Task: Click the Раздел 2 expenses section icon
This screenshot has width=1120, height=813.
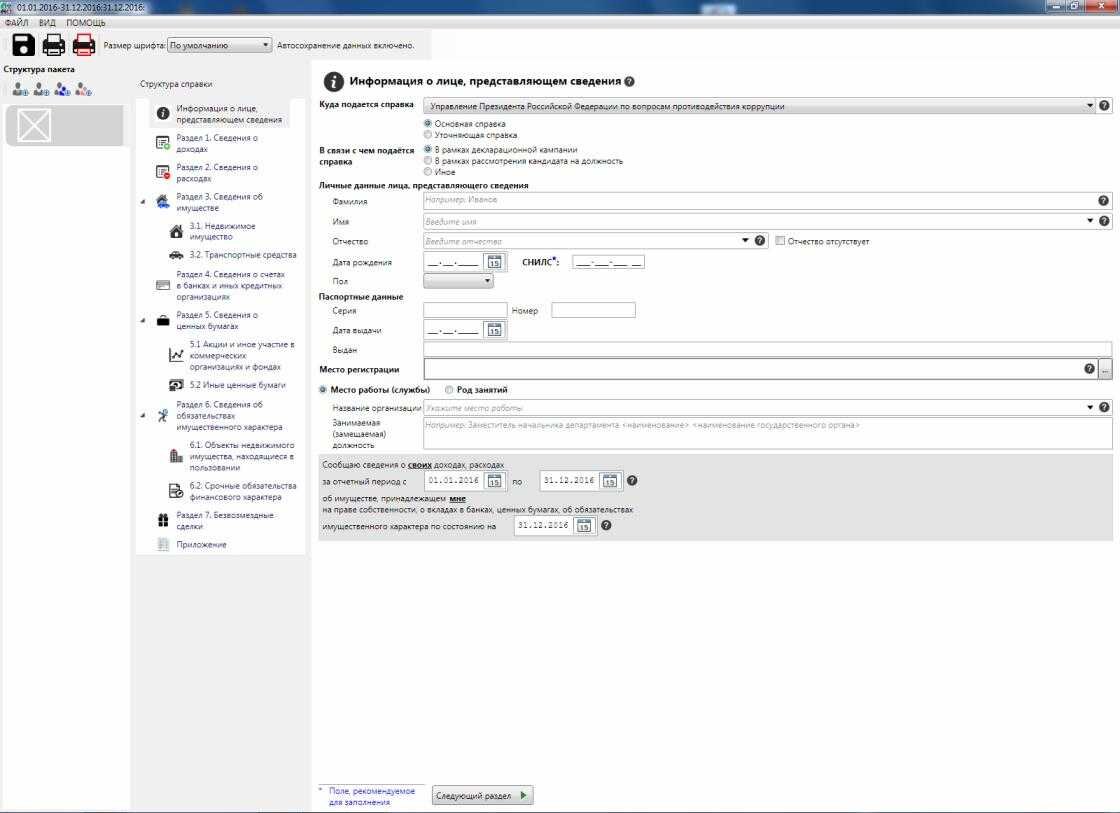Action: pyautogui.click(x=163, y=172)
